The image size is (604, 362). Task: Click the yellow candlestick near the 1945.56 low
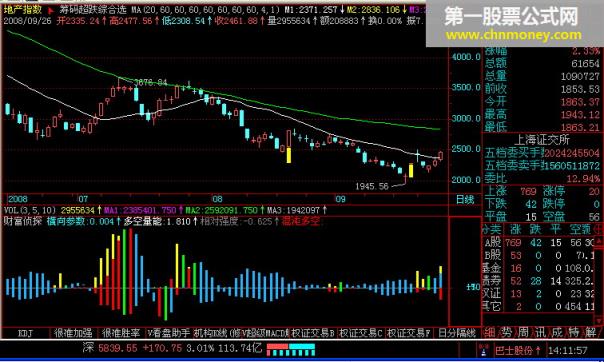click(x=411, y=170)
